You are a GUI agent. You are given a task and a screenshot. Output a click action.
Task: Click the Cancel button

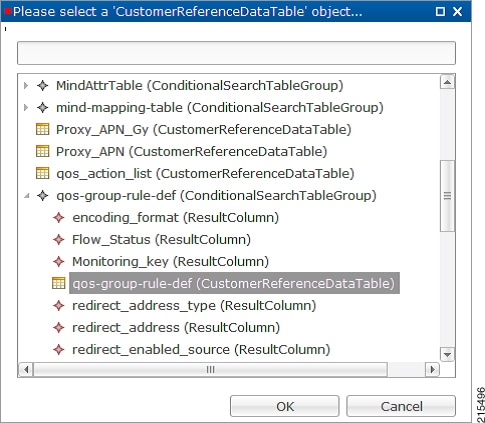[x=401, y=406]
